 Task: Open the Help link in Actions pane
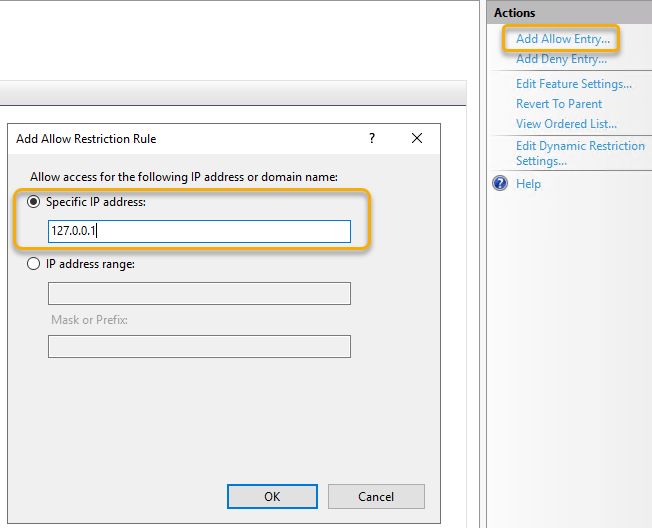(x=529, y=184)
